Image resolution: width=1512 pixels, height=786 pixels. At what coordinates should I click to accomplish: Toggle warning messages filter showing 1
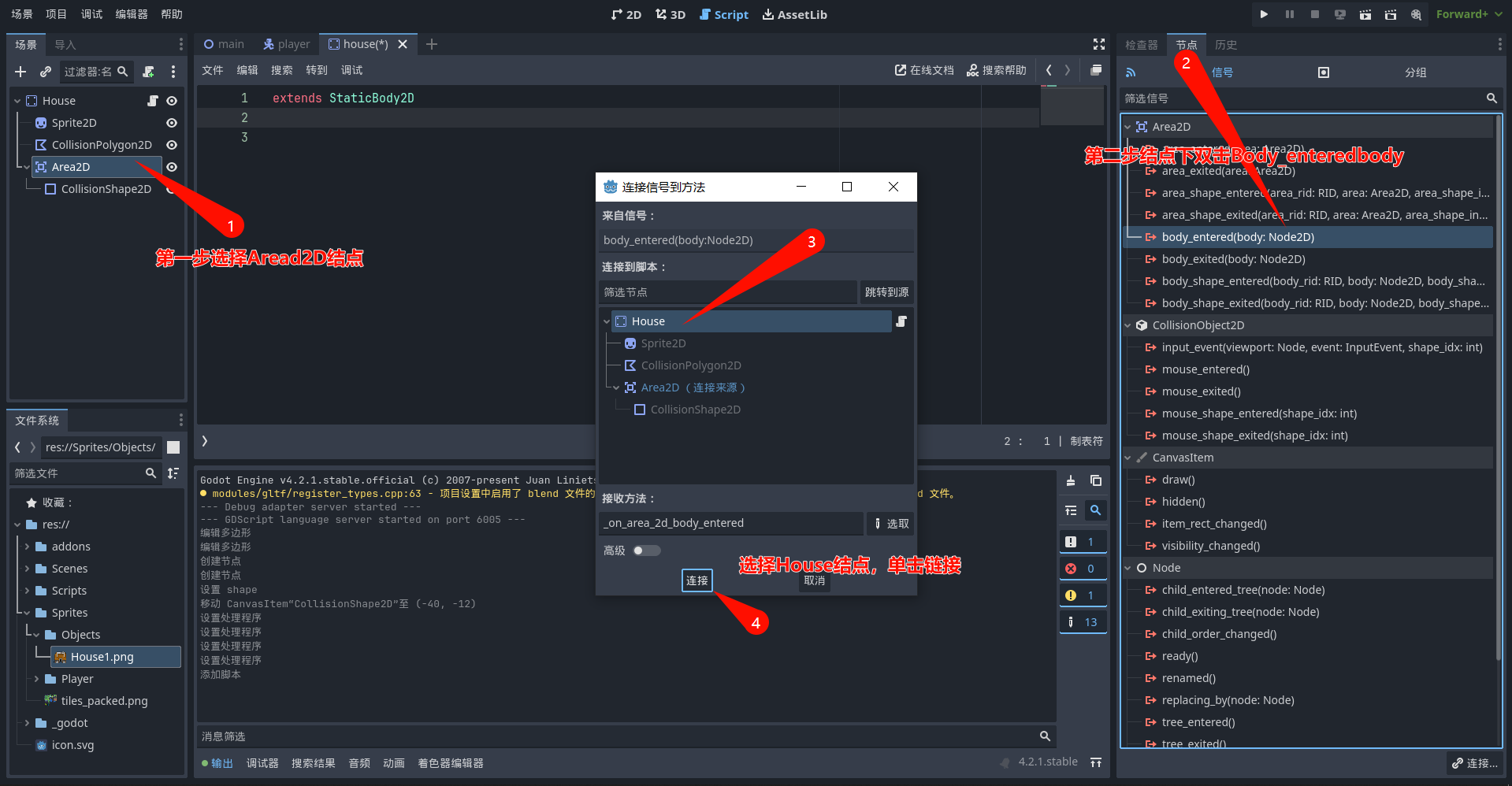pyautogui.click(x=1083, y=595)
